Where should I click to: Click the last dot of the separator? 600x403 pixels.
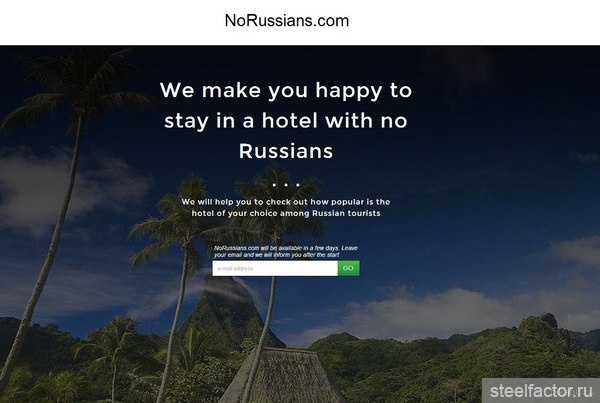click(x=298, y=185)
